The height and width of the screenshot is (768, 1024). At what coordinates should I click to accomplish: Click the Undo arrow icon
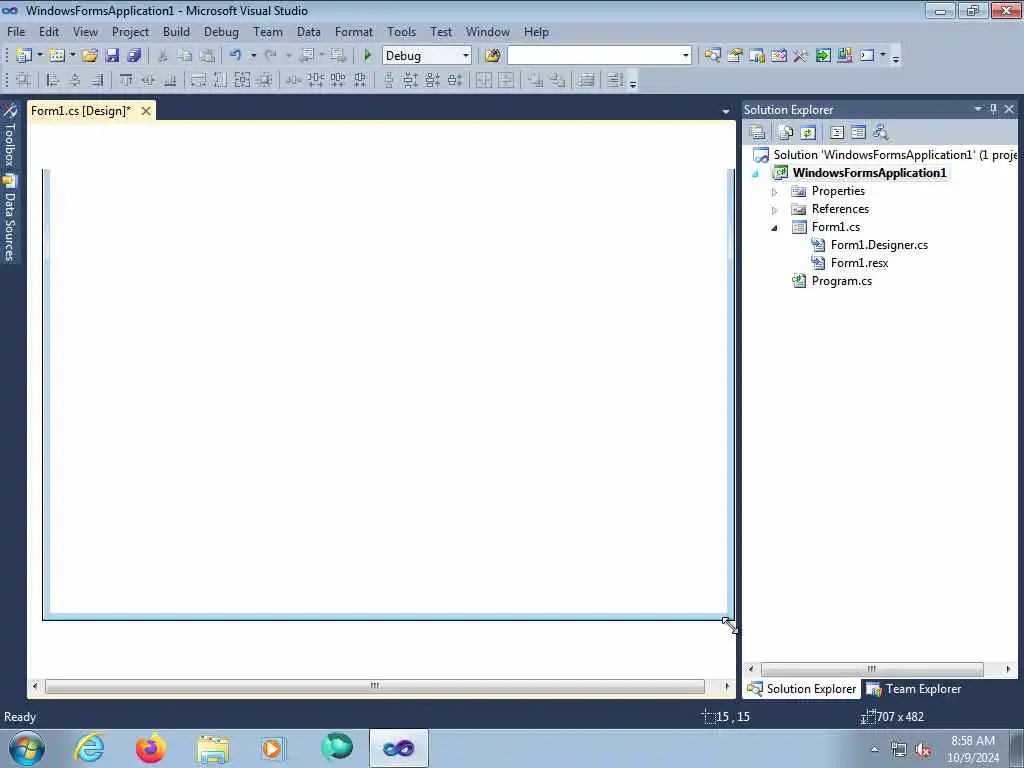[x=236, y=56]
